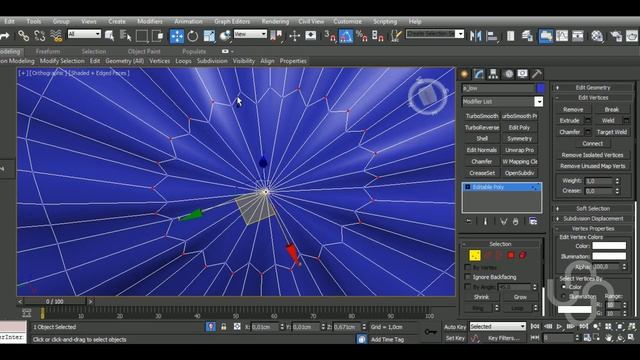Click the vertex Illumination swatch
The height and width of the screenshot is (360, 640).
609,256
